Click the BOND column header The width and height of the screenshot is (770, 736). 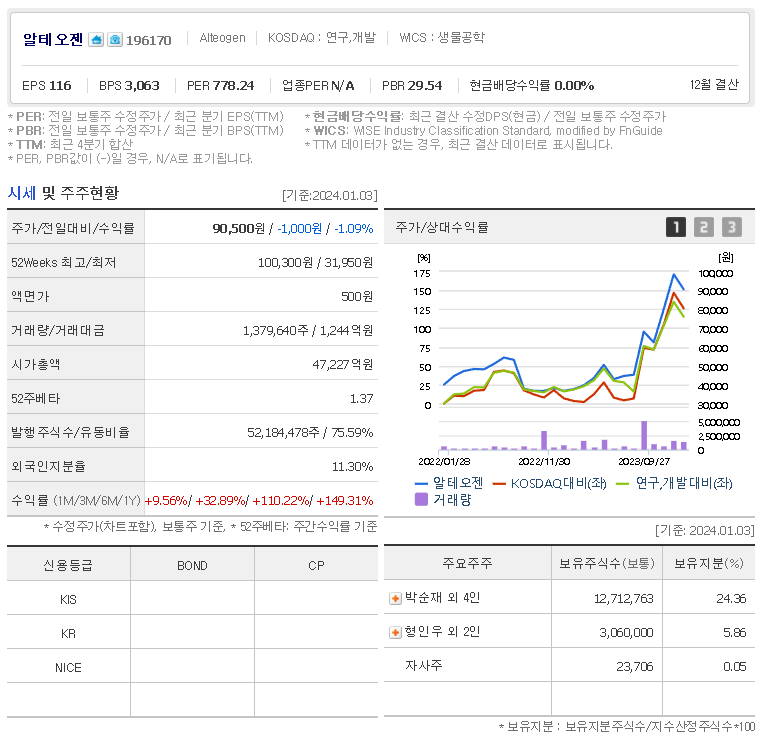coord(192,566)
